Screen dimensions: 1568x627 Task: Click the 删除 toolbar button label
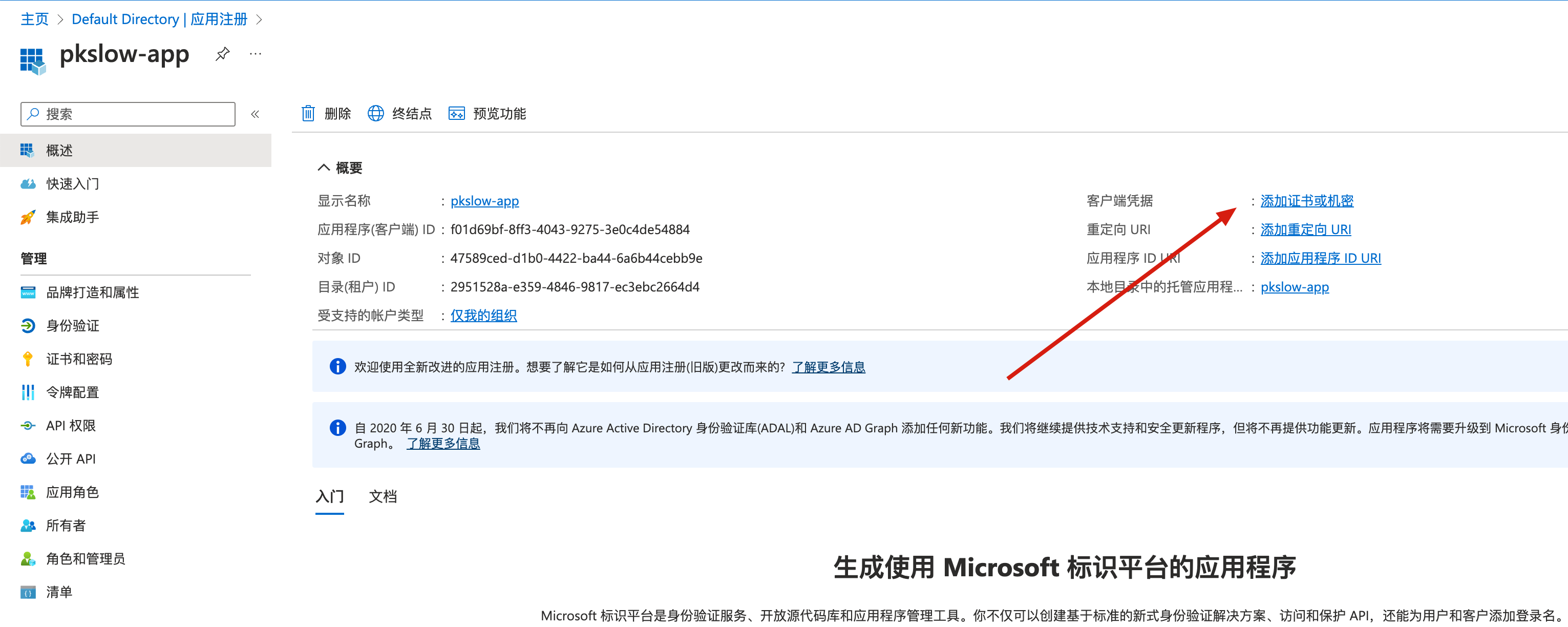point(338,114)
